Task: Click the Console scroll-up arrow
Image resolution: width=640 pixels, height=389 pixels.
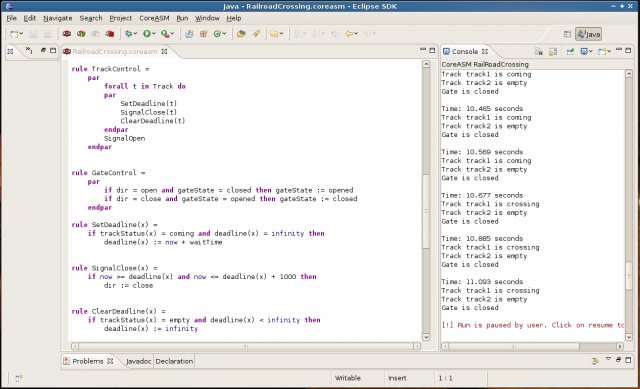Action: point(629,74)
